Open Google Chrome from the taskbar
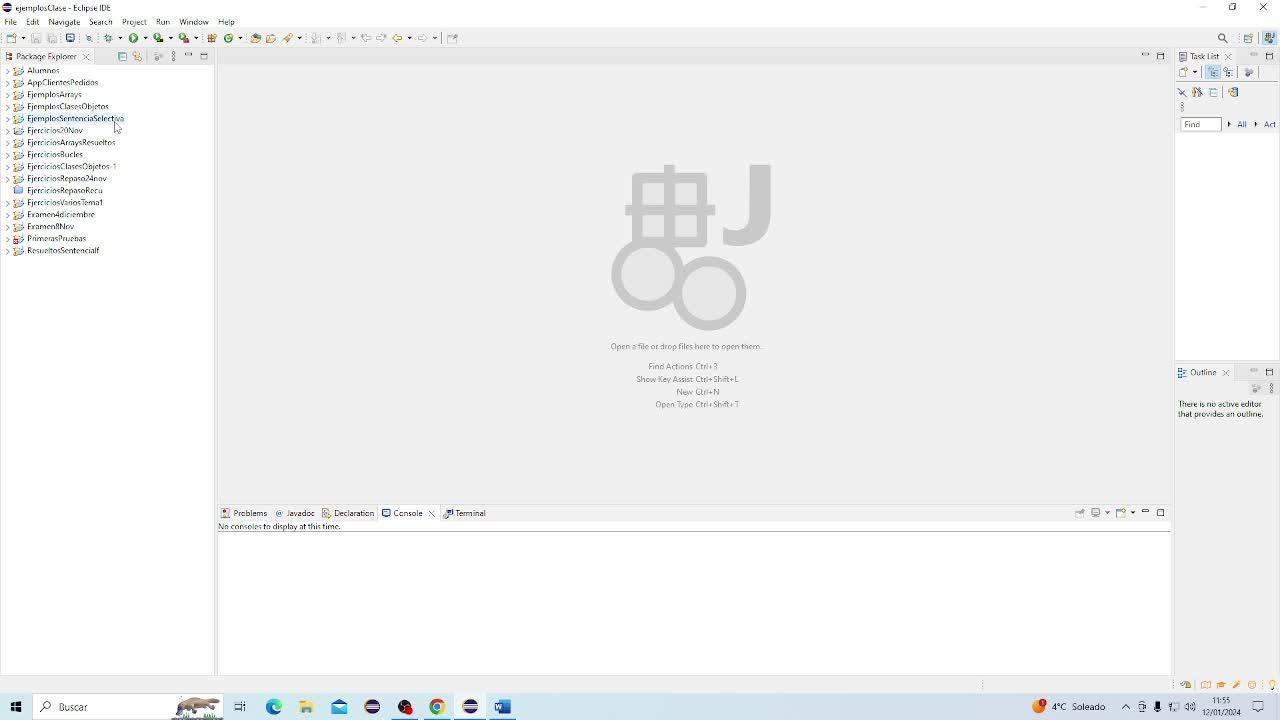The image size is (1280, 720). pyautogui.click(x=437, y=707)
